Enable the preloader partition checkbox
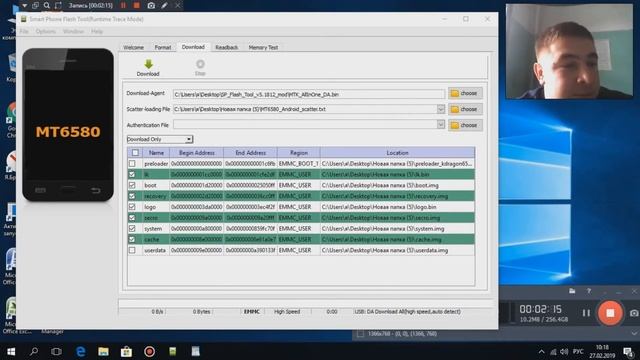 (132, 164)
